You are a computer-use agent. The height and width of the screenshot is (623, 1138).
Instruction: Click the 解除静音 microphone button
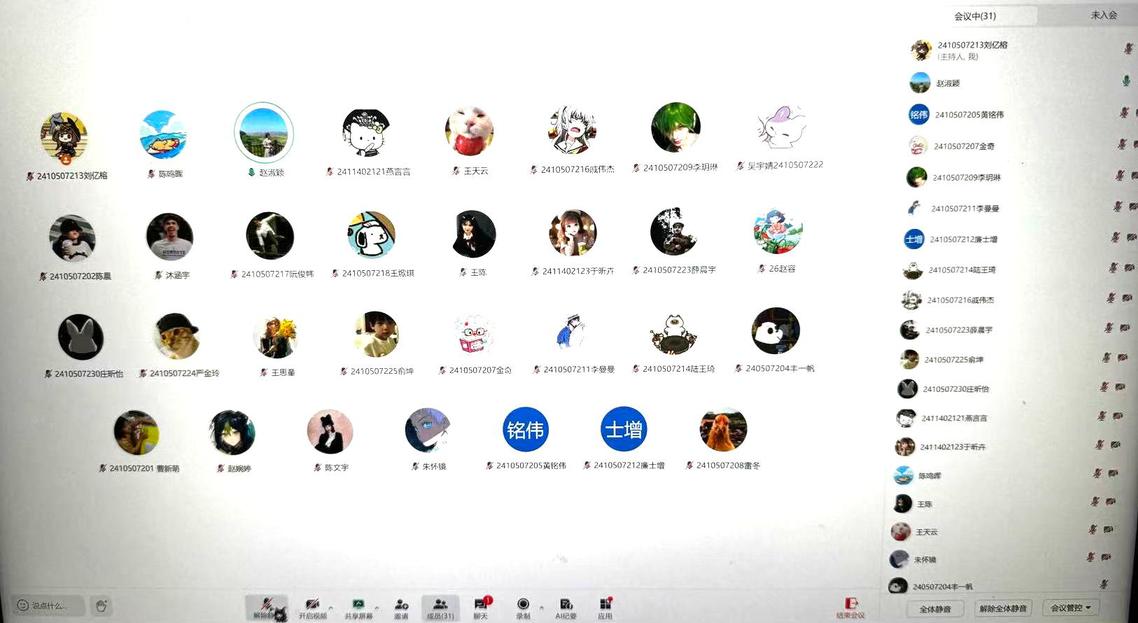click(266, 606)
